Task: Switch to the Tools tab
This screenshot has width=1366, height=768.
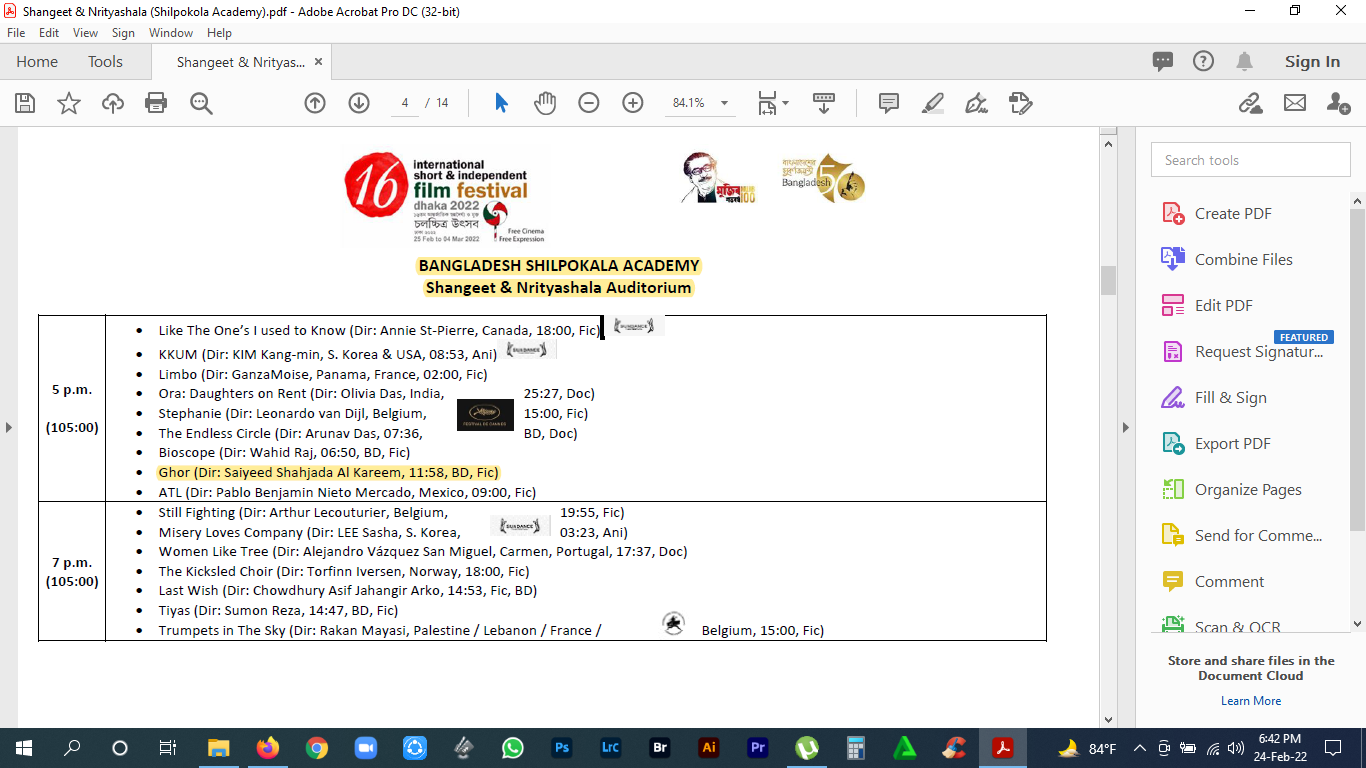Action: (105, 62)
